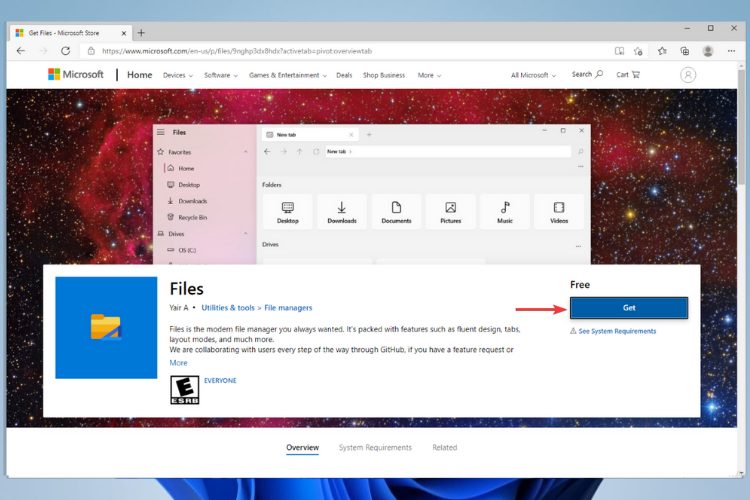
Task: Open the Cart icon
Action: coord(628,75)
